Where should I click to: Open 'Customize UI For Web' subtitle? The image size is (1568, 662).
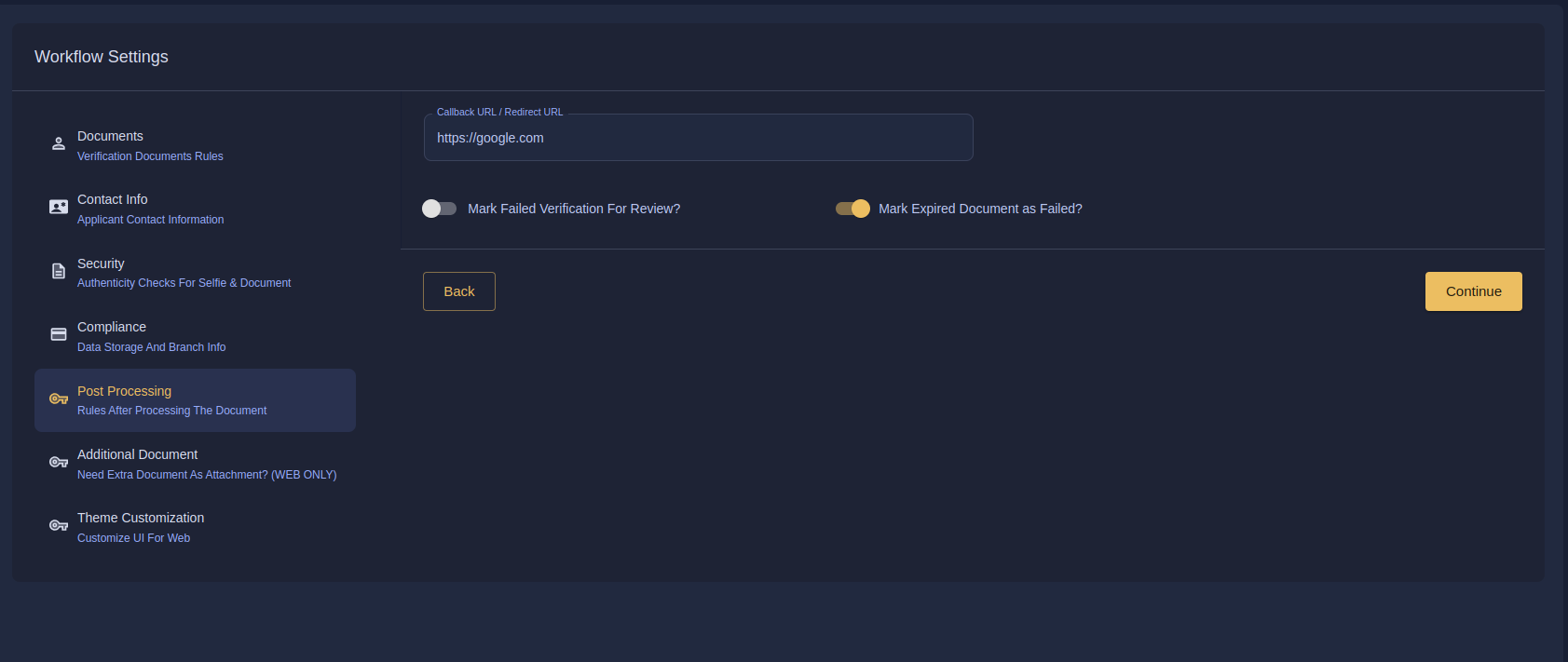pos(133,538)
